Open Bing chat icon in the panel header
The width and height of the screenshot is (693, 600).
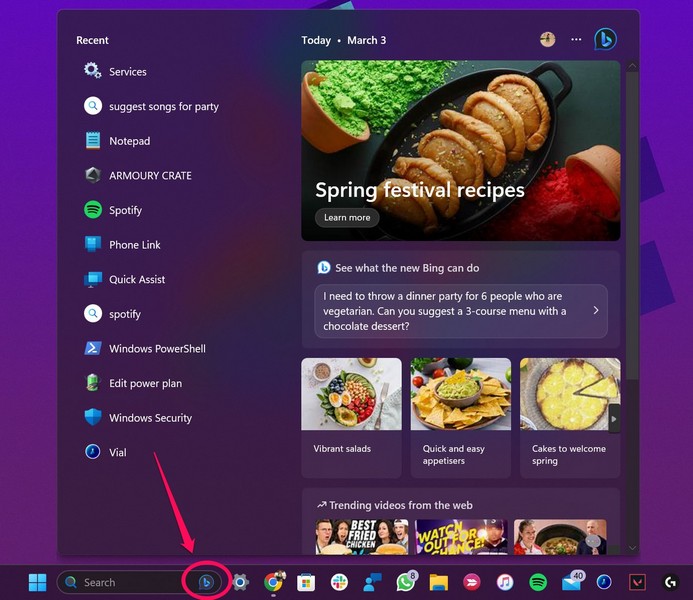605,39
